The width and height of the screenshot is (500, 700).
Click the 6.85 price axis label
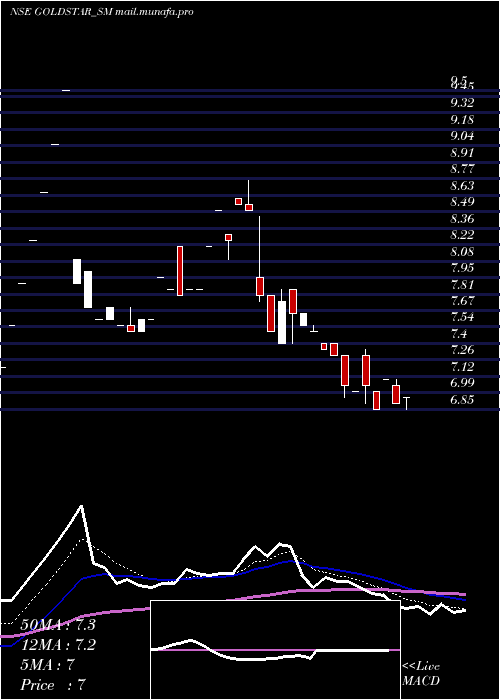pos(462,400)
